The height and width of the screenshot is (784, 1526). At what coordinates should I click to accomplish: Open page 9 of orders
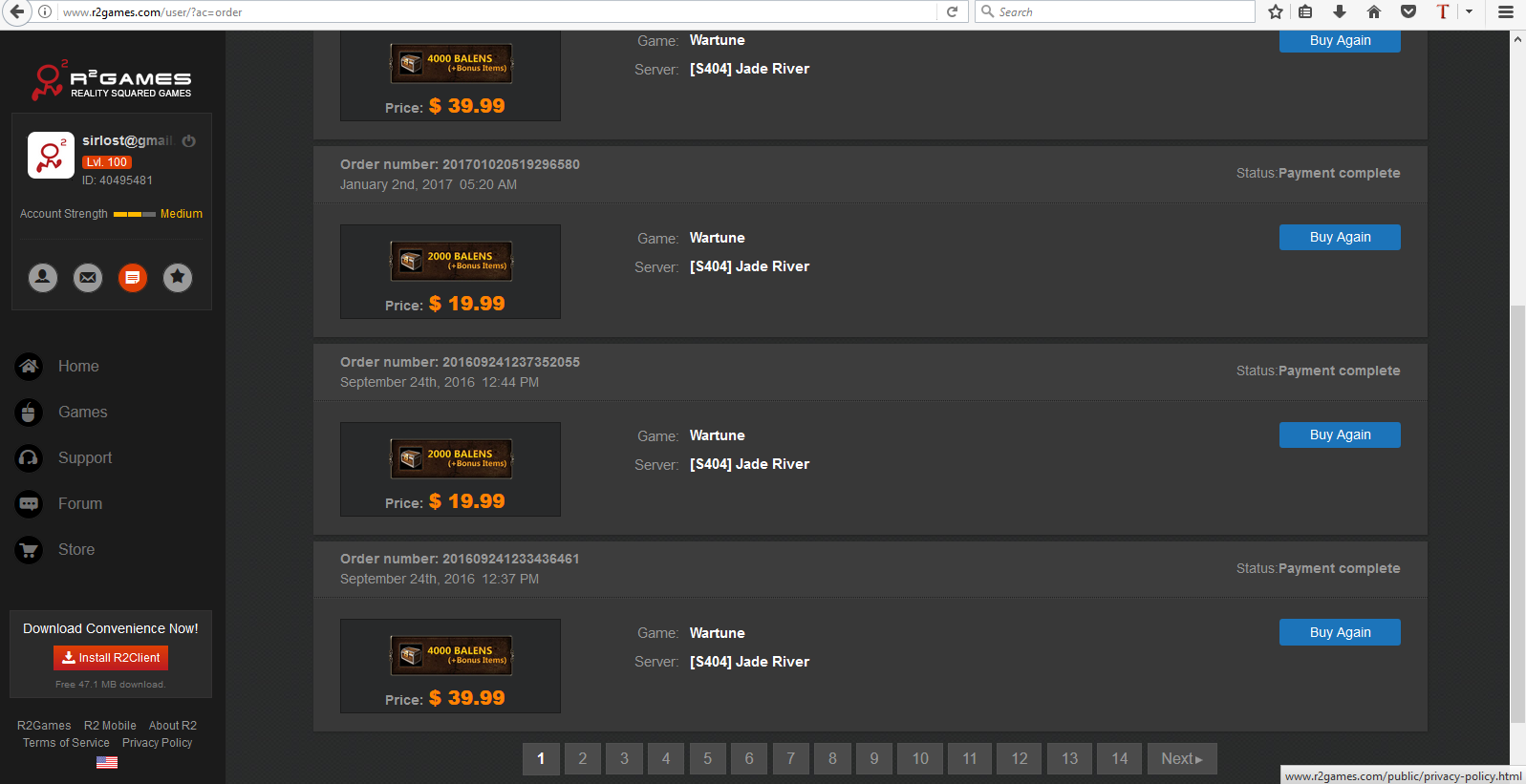(x=874, y=759)
